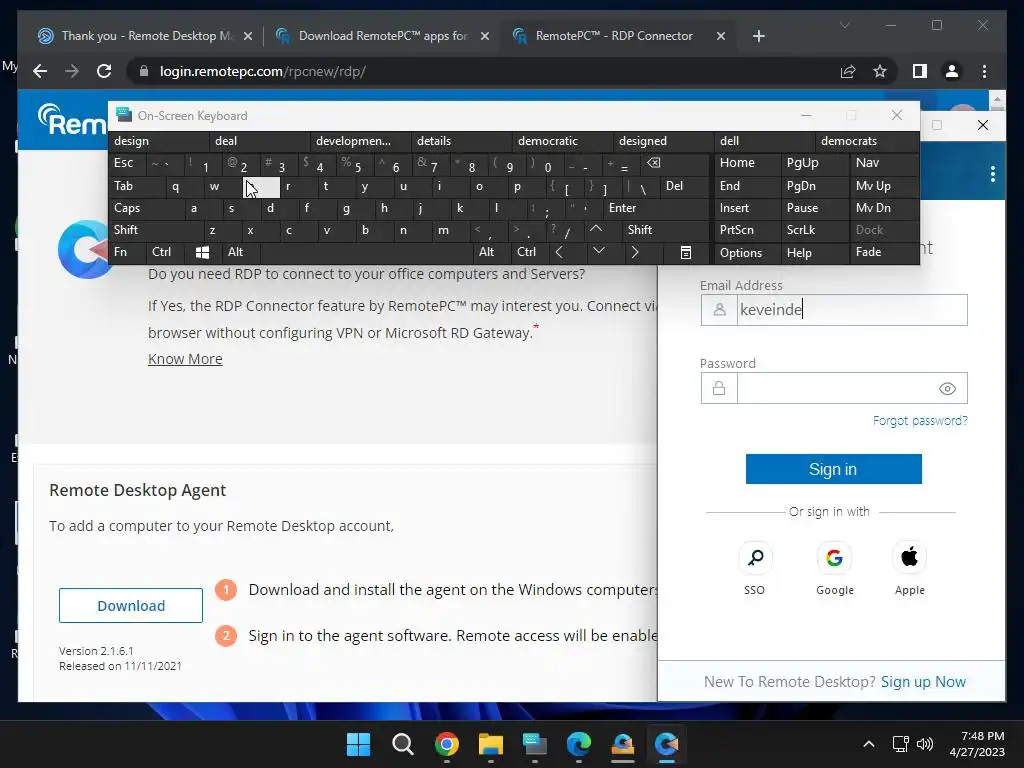Click Sign up Now link
Screen dimensions: 1024x768
923,682
